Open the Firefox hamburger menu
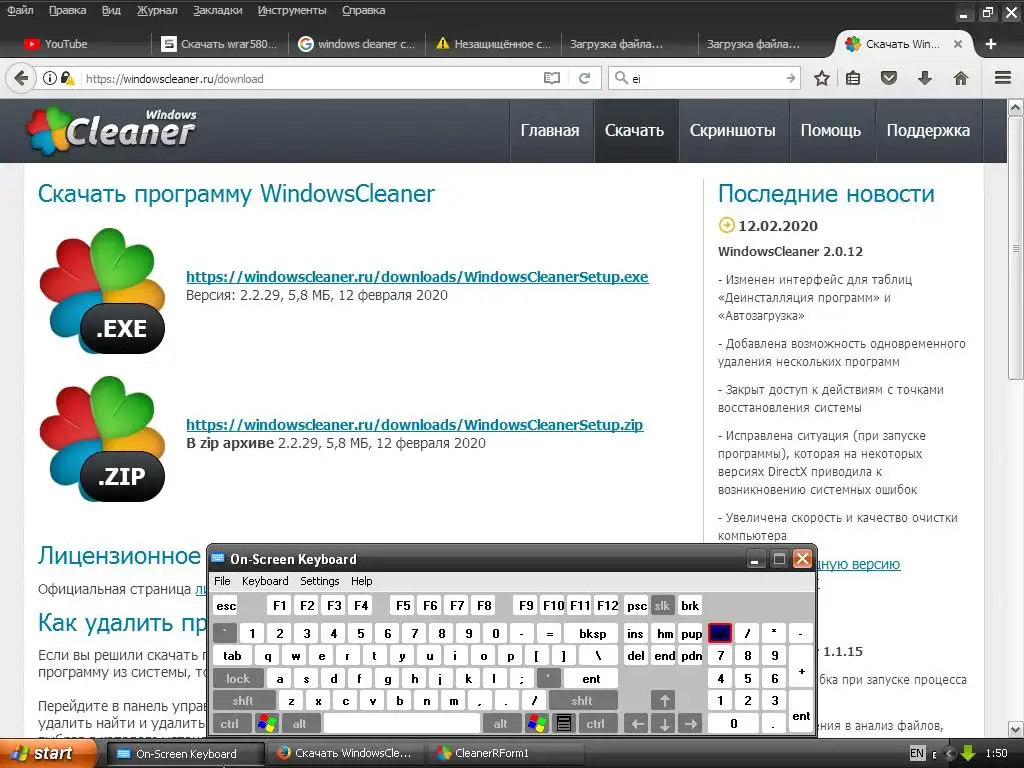The height and width of the screenshot is (768, 1024). coord(1003,78)
